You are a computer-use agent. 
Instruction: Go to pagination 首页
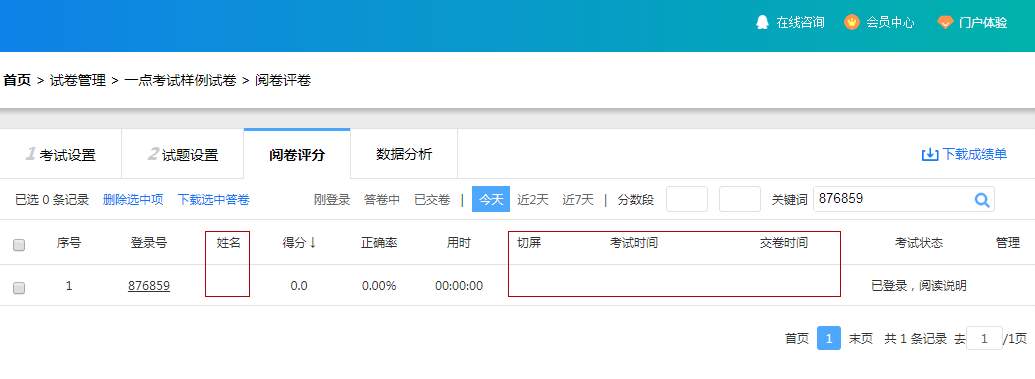797,339
